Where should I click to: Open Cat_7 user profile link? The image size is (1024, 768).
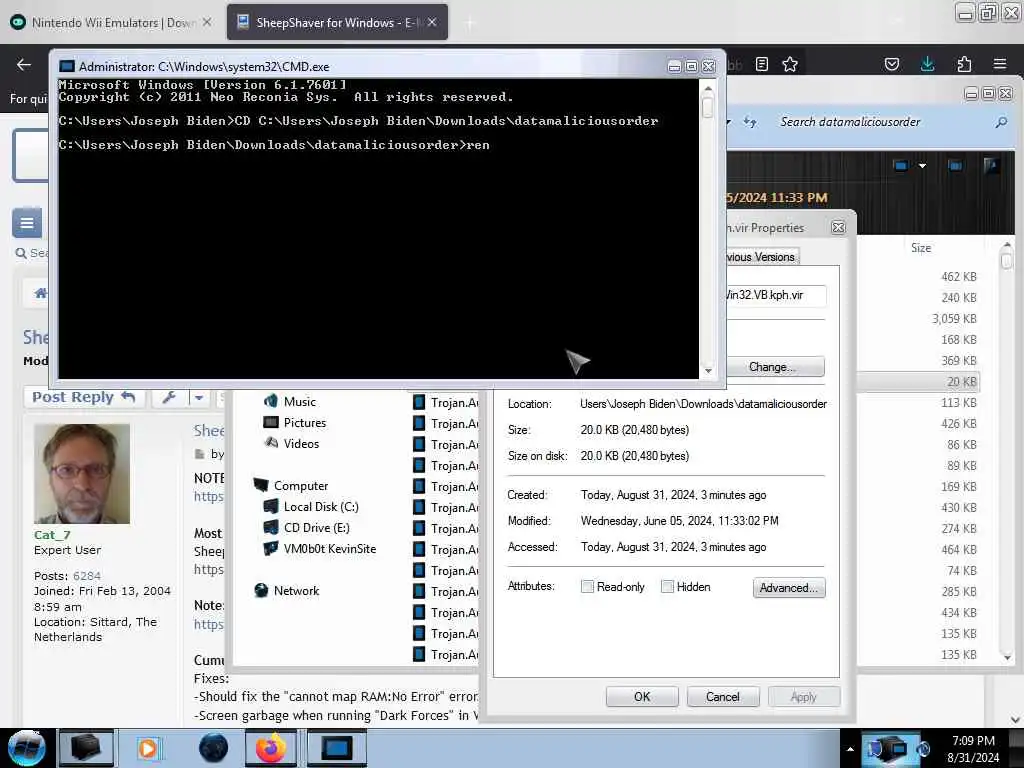tap(52, 535)
